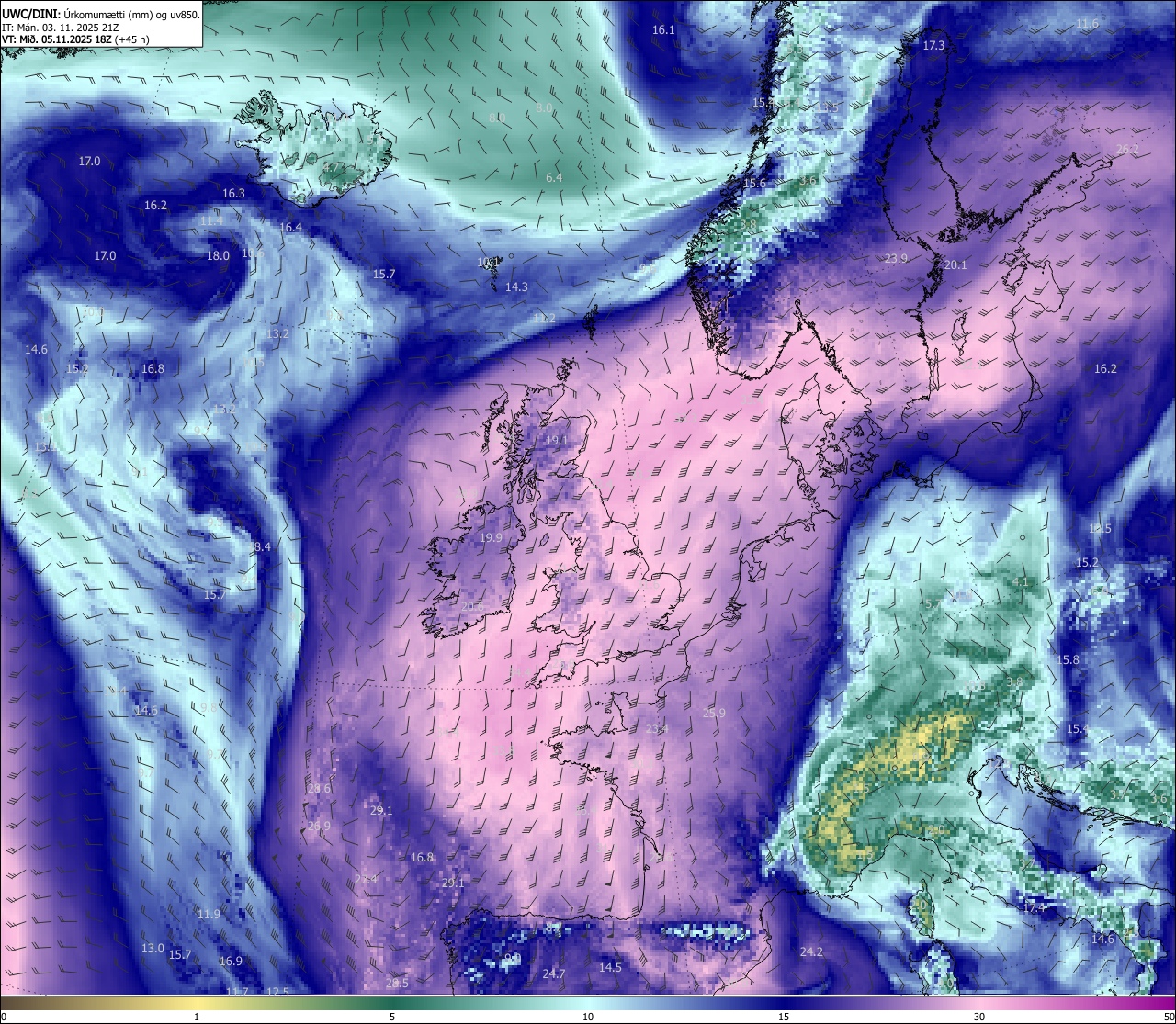Click the map value 11.4
The width and height of the screenshot is (1176, 1024).
[x=211, y=221]
